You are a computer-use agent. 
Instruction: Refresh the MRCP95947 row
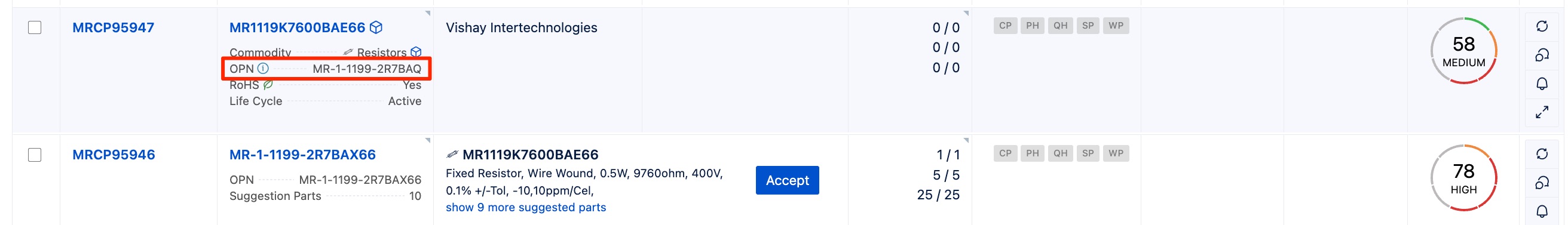click(x=1541, y=26)
